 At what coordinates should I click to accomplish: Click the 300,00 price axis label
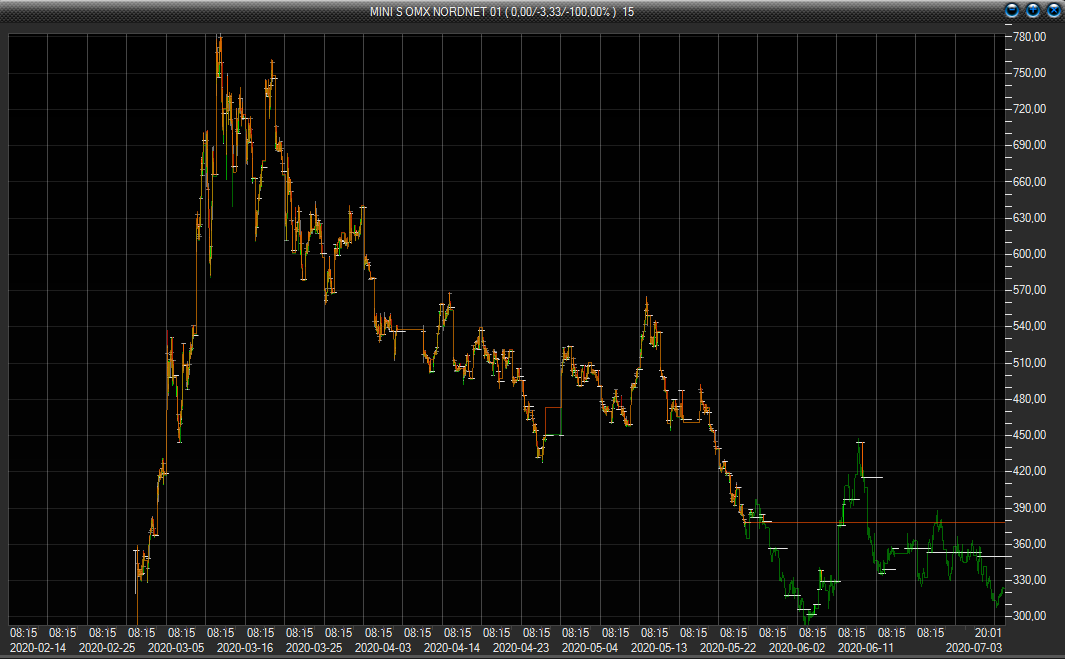(1029, 616)
